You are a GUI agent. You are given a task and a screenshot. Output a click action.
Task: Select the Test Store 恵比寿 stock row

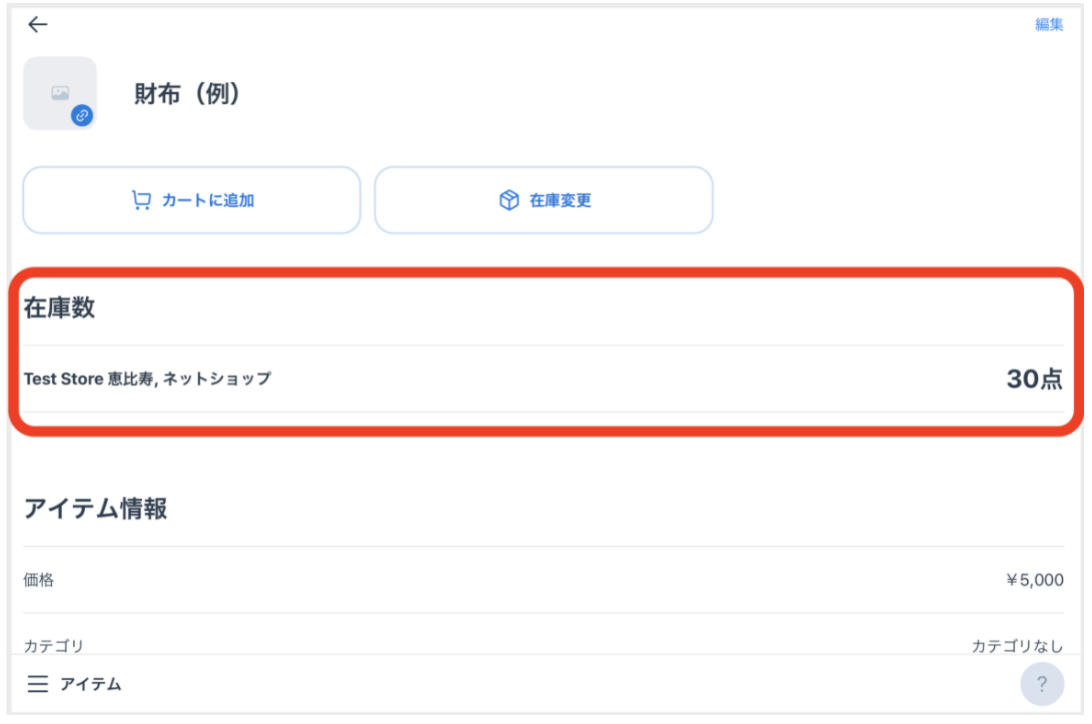(x=543, y=379)
